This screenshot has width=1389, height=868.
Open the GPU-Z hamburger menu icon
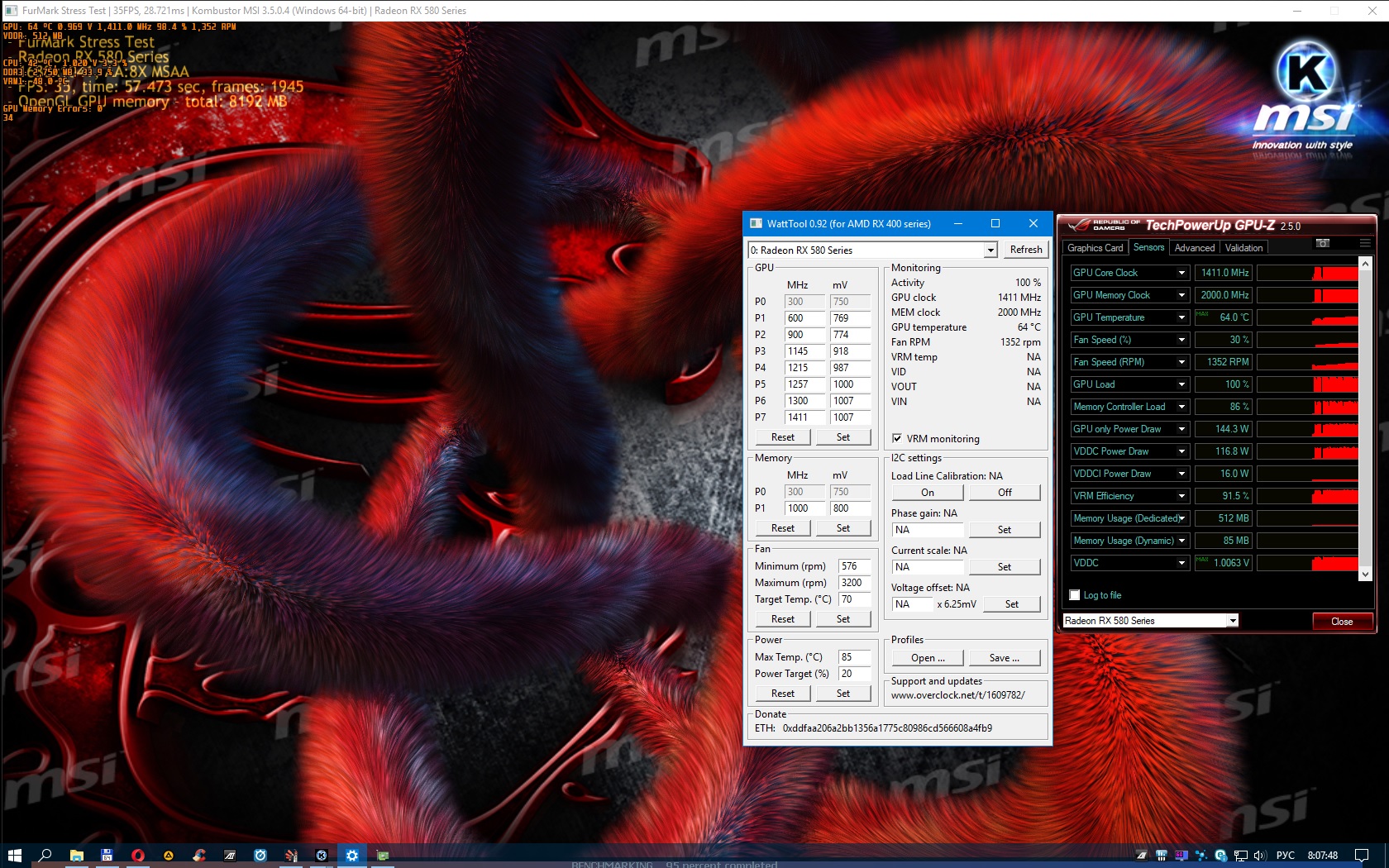click(x=1364, y=243)
